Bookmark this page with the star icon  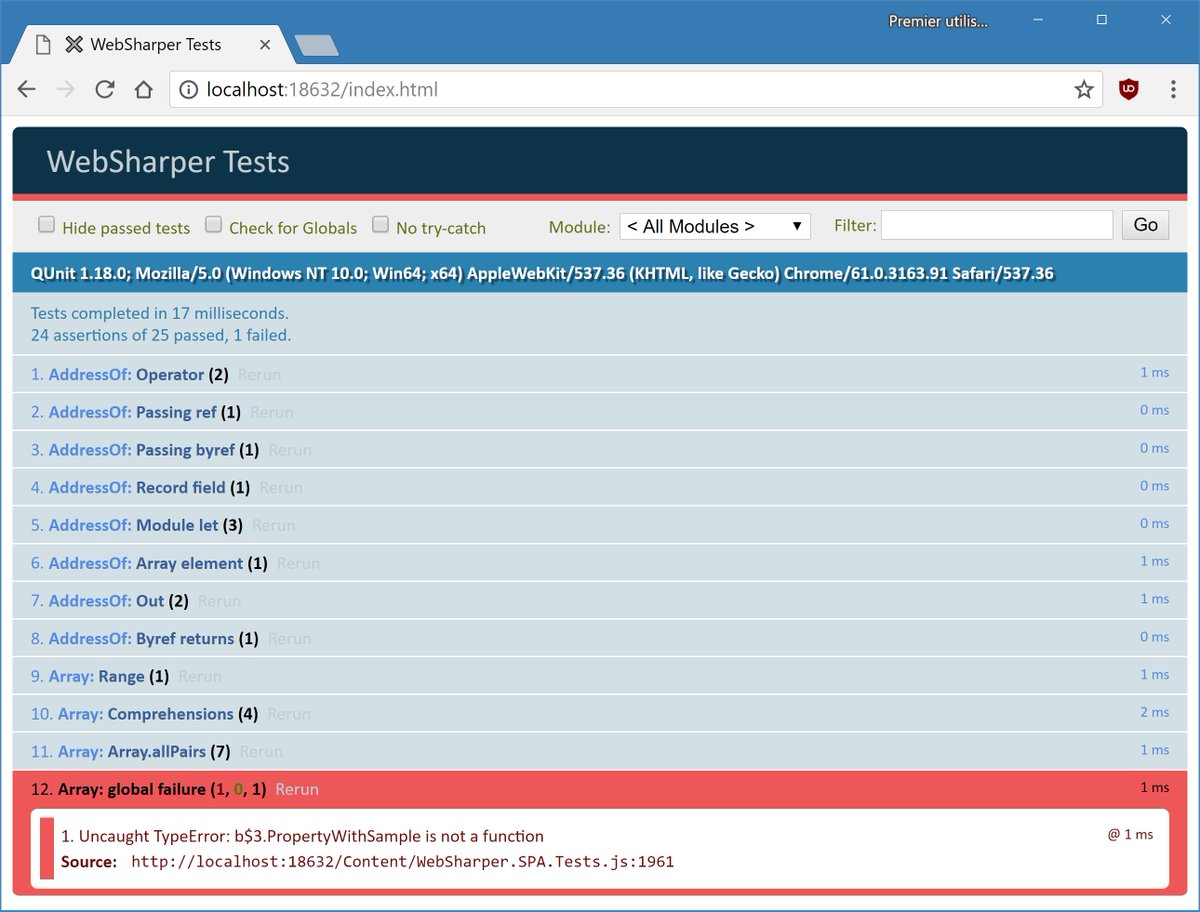(x=1084, y=90)
